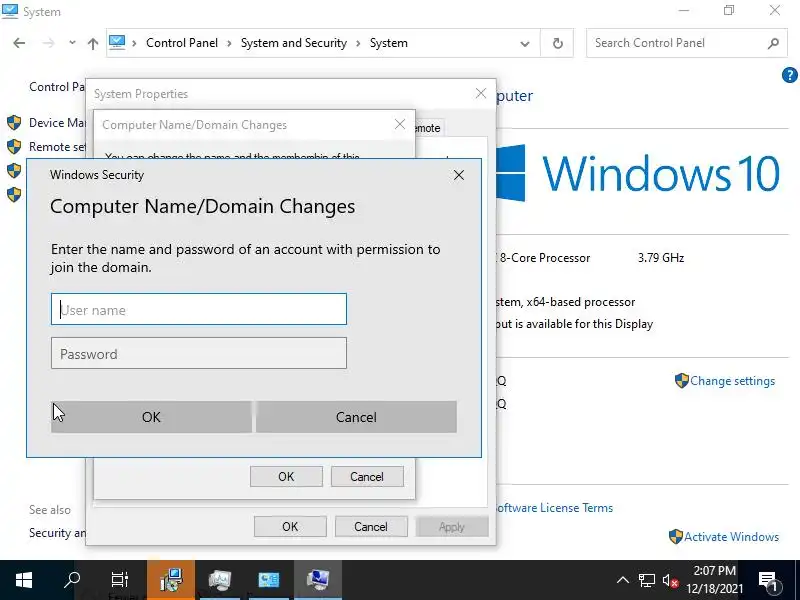The image size is (800, 600).
Task: Click the third shield icon in the left sidebar
Action: coord(14,170)
